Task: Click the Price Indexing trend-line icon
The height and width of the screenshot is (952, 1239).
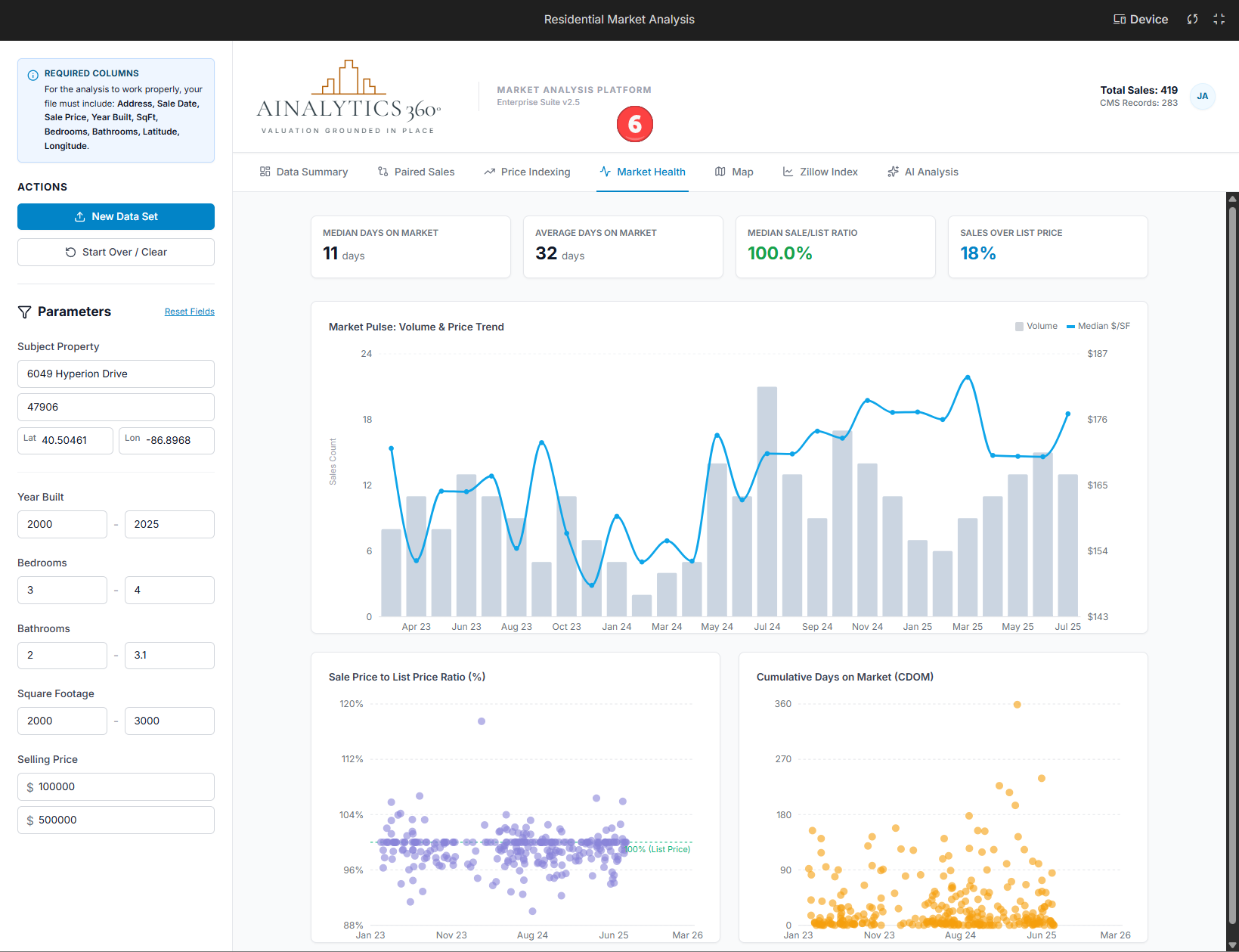Action: click(490, 172)
